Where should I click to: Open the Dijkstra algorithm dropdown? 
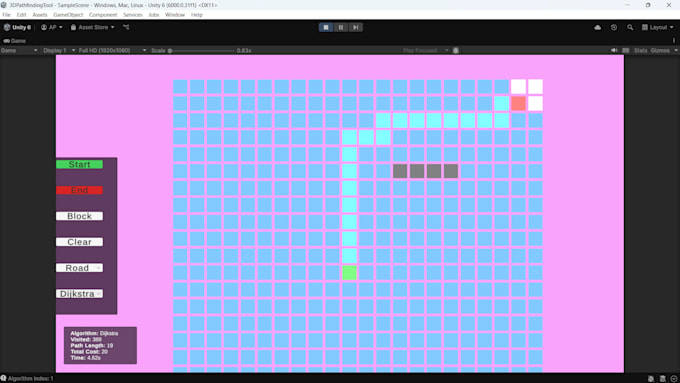[x=79, y=294]
